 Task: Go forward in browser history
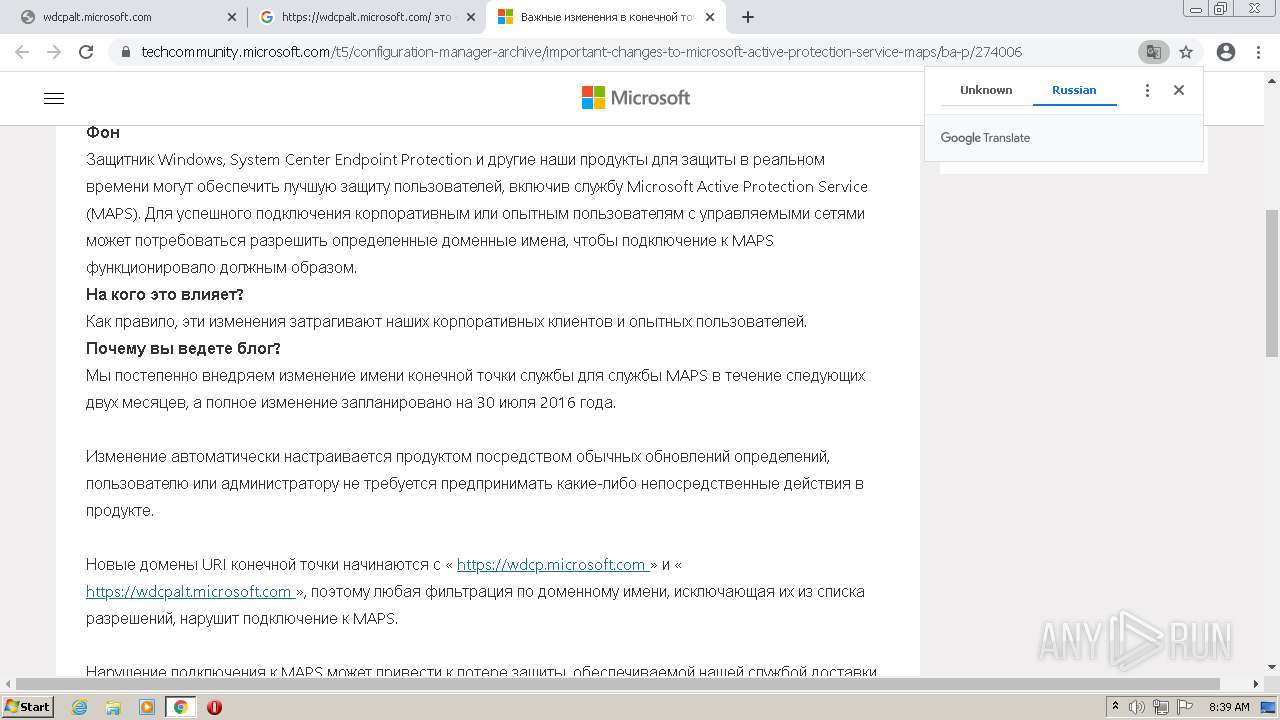54,52
